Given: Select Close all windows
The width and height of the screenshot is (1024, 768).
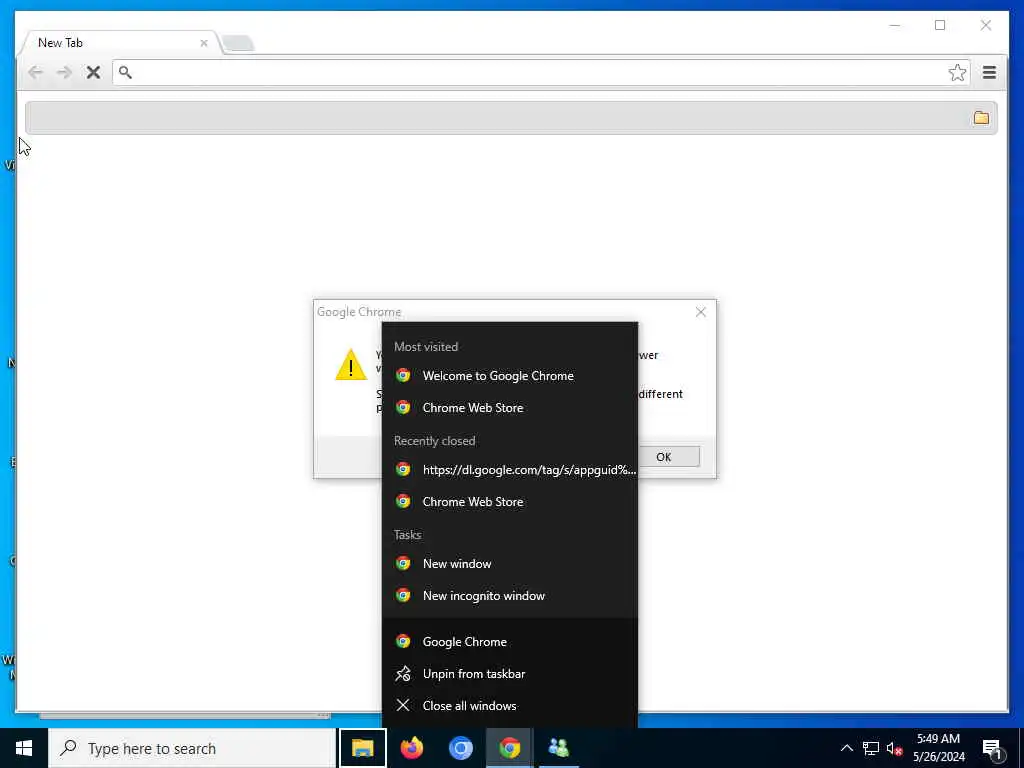Looking at the screenshot, I should coord(510,705).
